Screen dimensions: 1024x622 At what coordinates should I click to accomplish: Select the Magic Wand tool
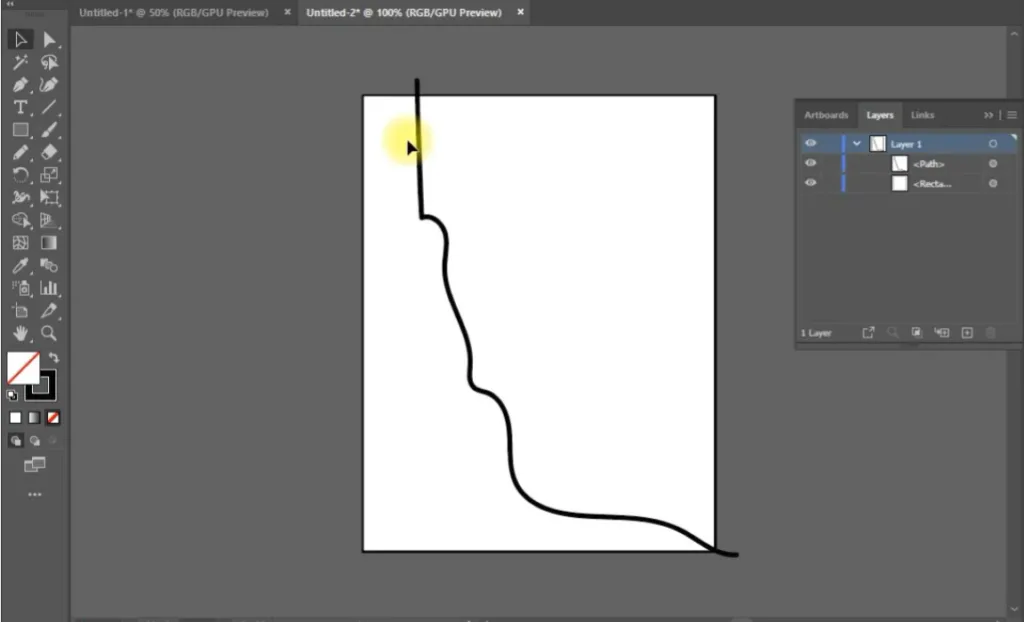20,62
